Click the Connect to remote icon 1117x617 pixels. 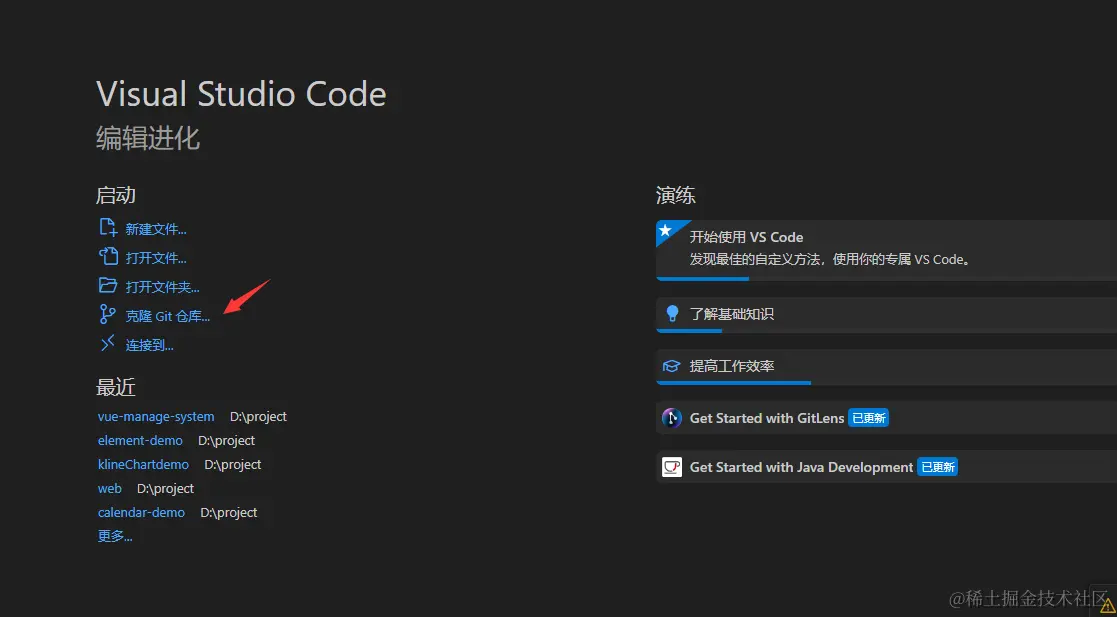point(108,343)
